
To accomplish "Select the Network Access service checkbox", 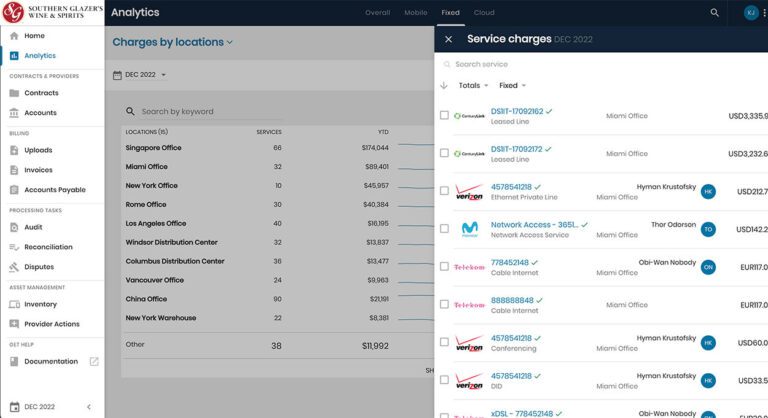I will click(x=444, y=229).
